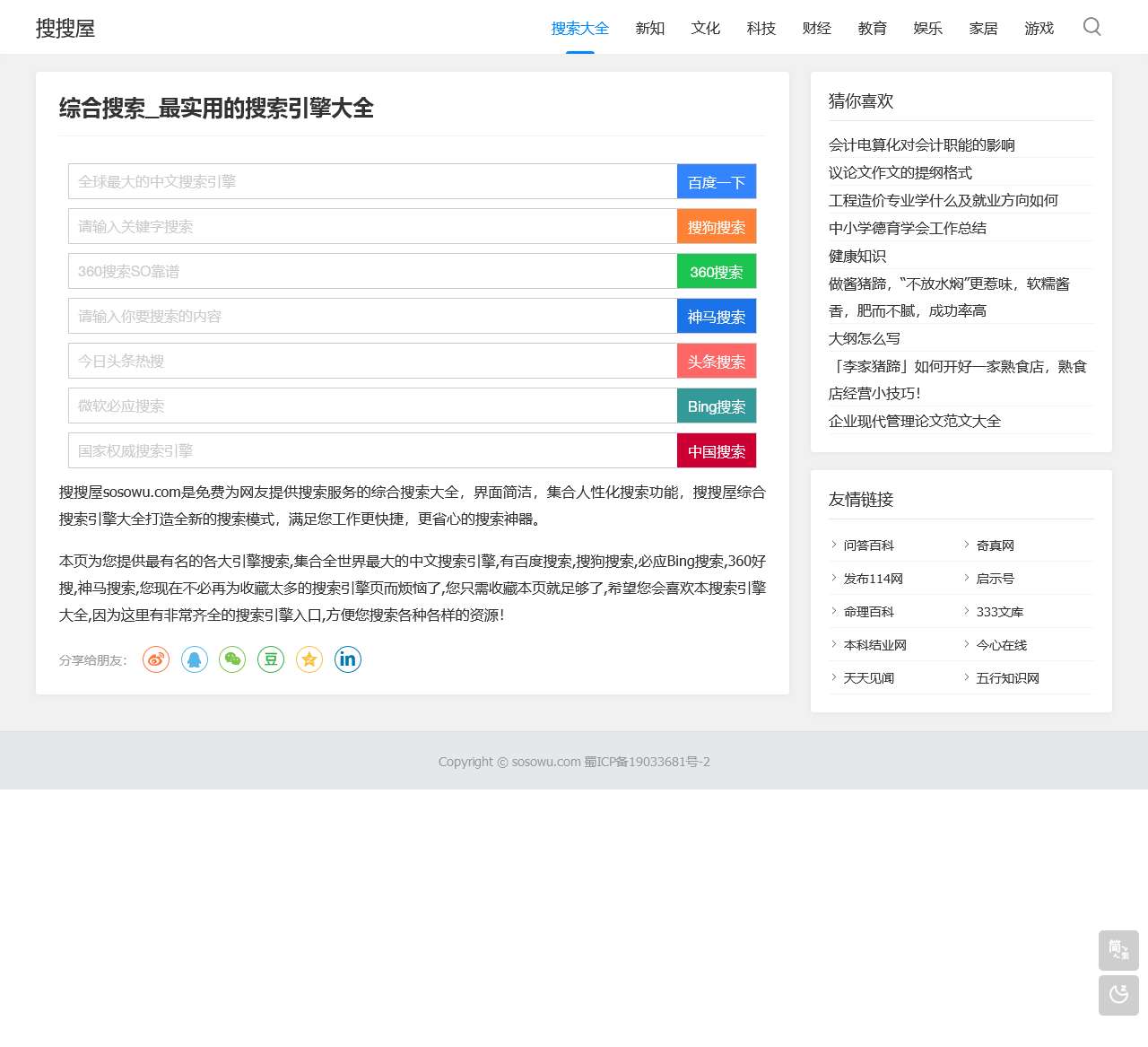This screenshot has width=1148, height=1047.
Task: Click the 中国搜索 button
Action: coord(717,450)
